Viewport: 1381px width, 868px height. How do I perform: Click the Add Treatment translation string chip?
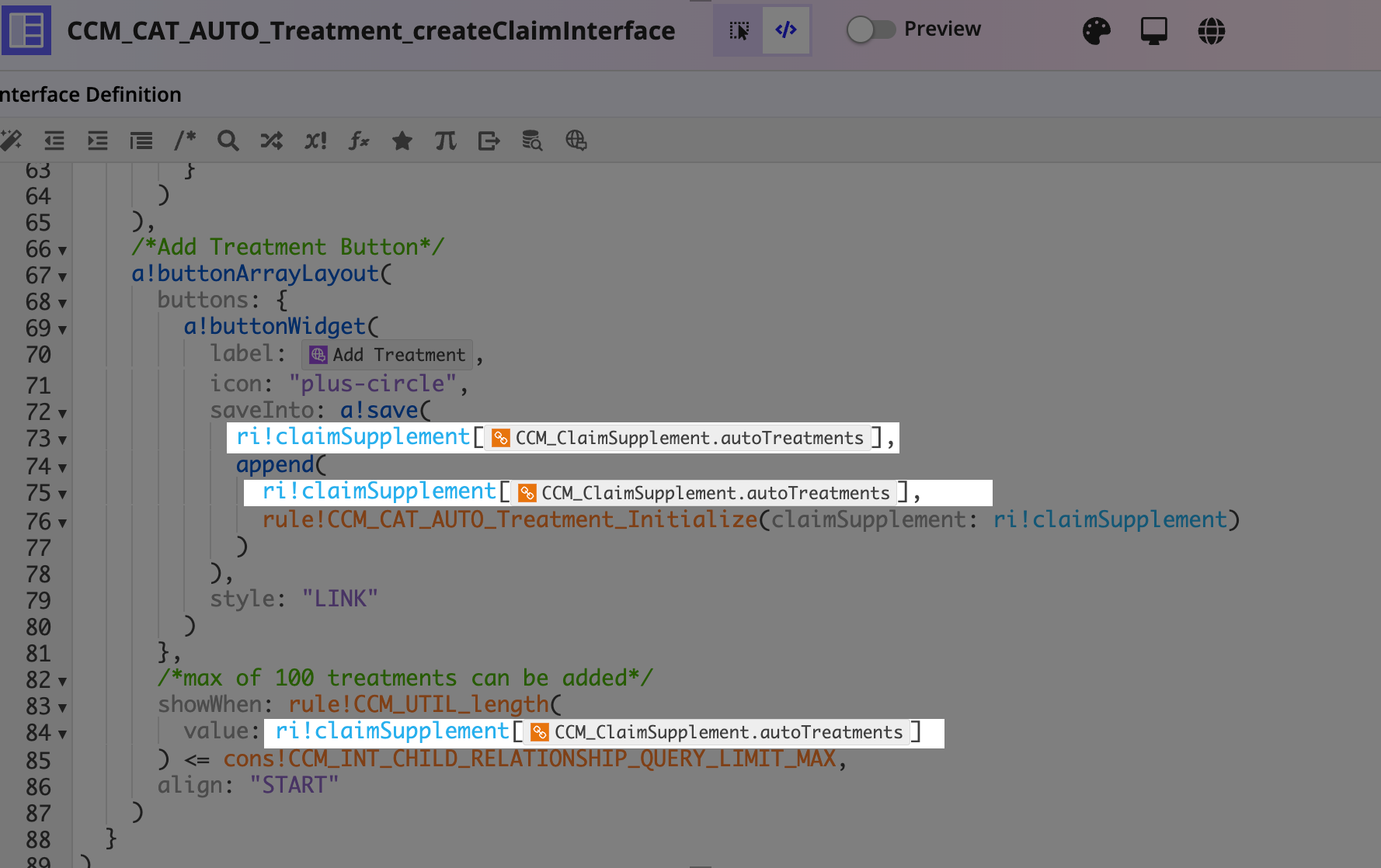point(387,355)
